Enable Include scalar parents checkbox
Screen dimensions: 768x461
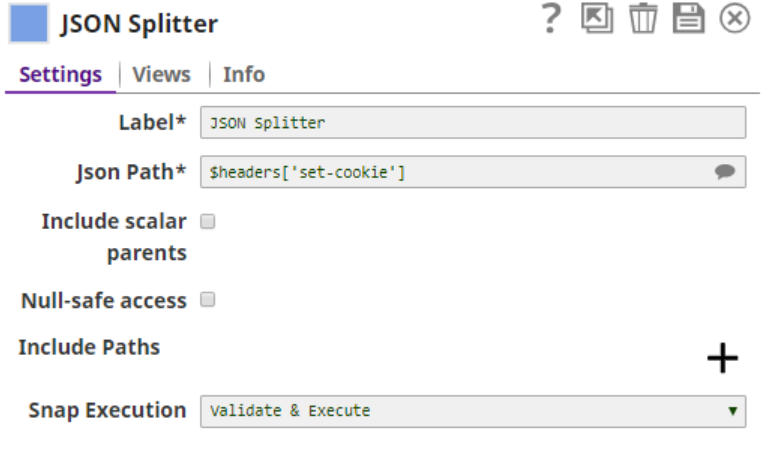pyautogui.click(x=208, y=221)
